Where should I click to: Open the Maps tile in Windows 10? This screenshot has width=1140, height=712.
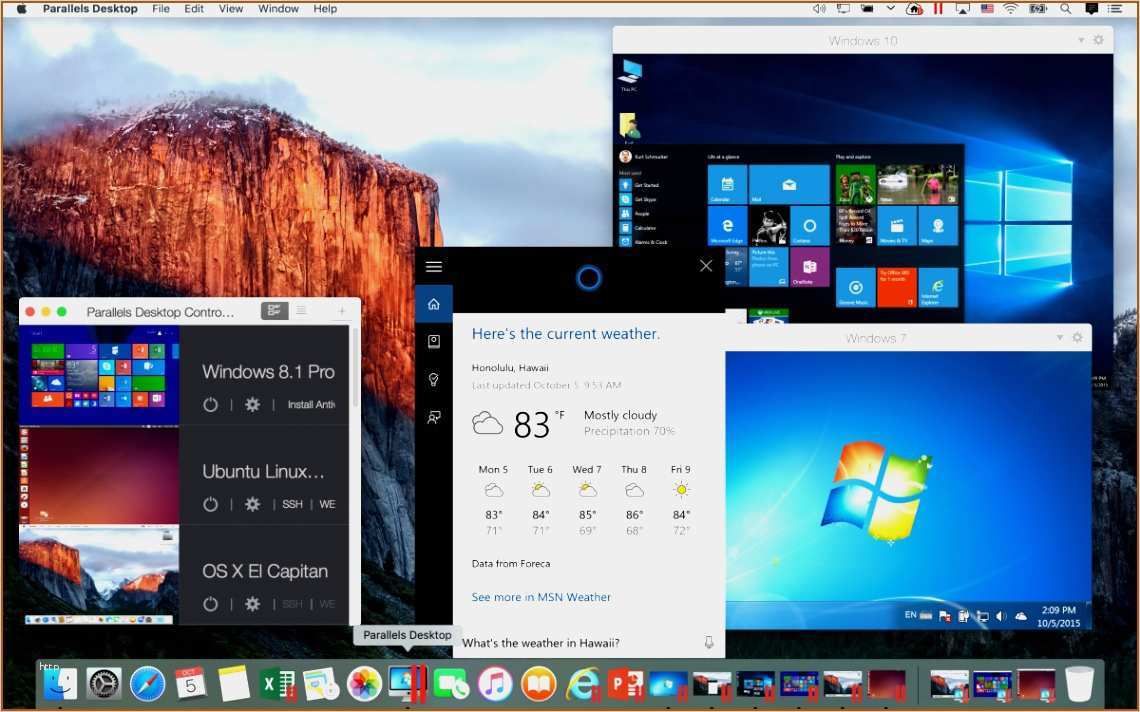point(938,226)
